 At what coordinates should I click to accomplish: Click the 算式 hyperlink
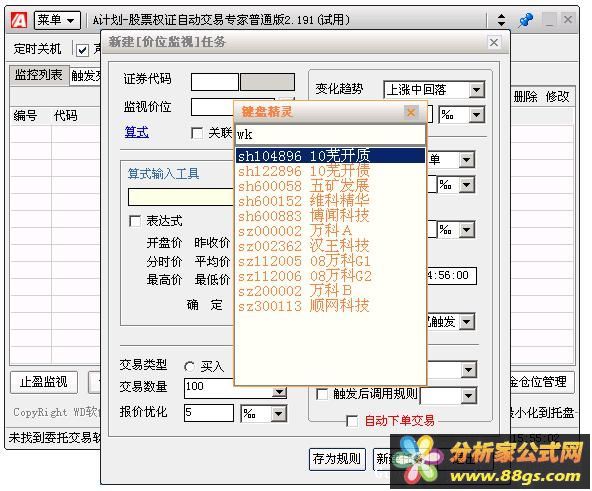(x=137, y=132)
